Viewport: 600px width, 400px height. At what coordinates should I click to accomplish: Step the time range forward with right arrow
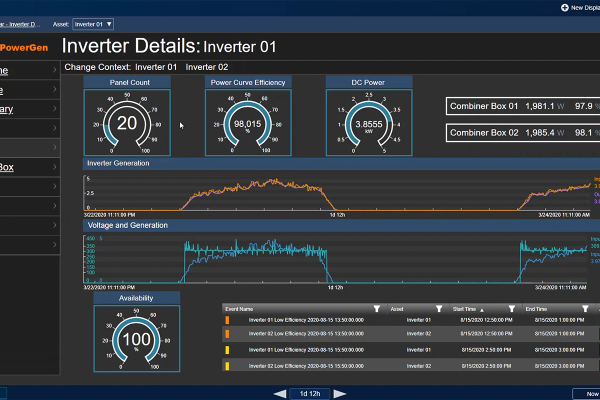point(339,393)
